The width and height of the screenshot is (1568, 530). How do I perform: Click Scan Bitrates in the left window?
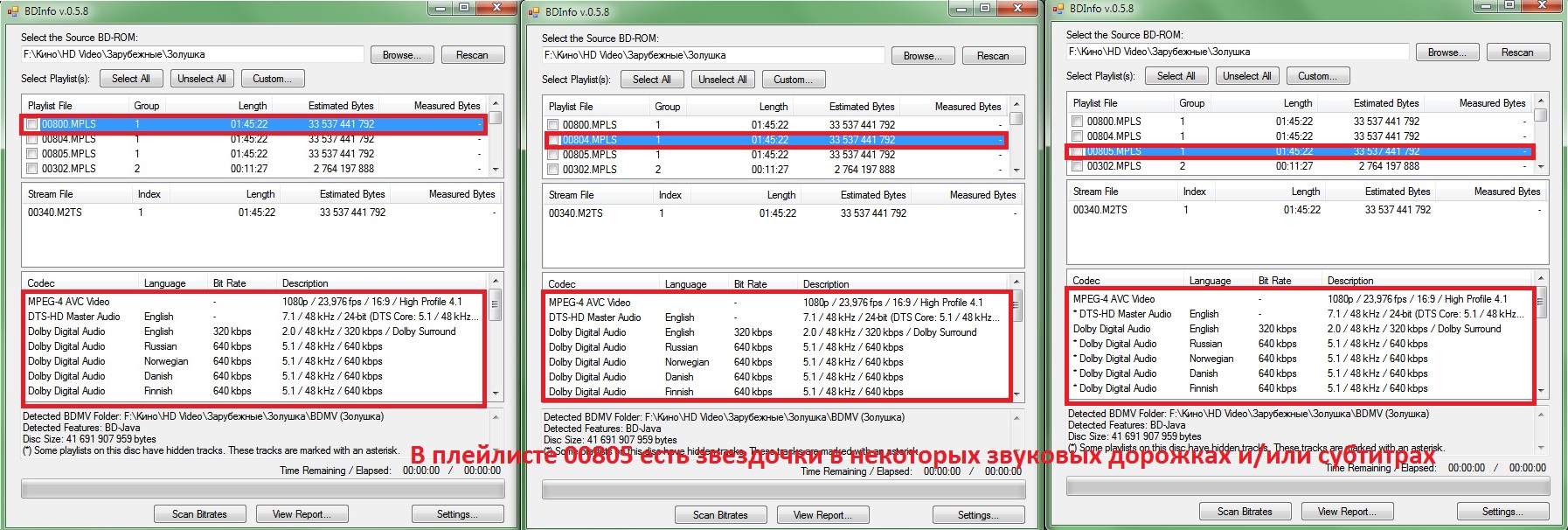199,514
